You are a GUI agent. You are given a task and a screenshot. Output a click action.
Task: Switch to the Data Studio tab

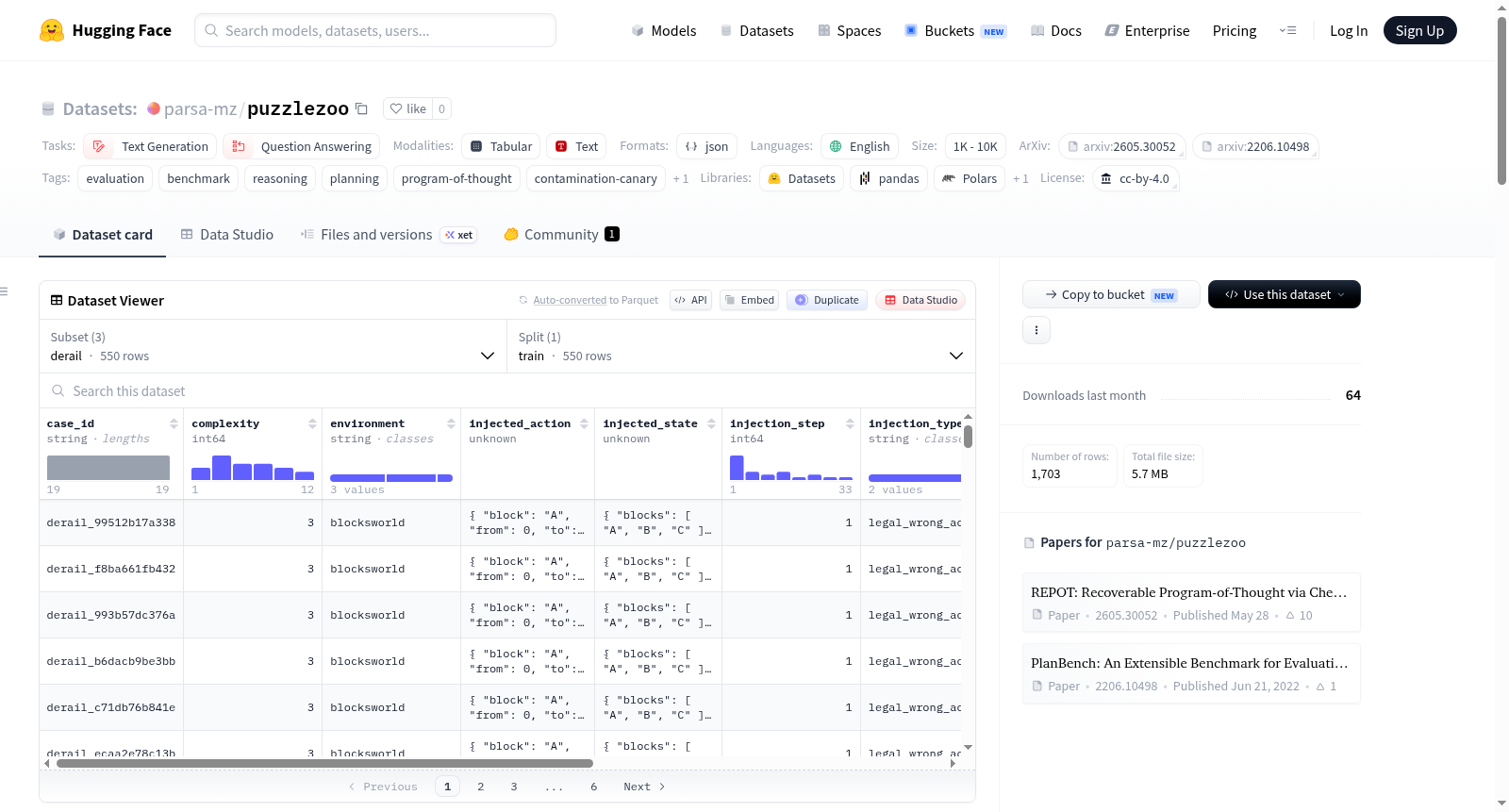pyautogui.click(x=227, y=235)
